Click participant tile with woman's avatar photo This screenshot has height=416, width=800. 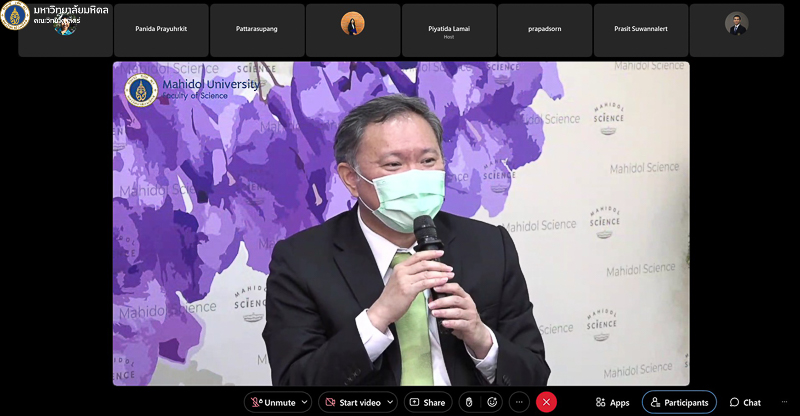tap(353, 29)
